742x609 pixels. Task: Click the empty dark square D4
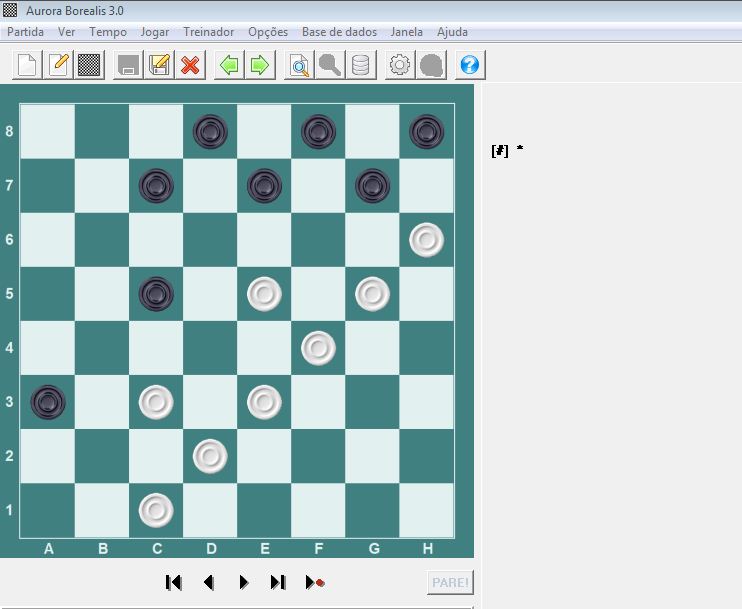click(210, 348)
